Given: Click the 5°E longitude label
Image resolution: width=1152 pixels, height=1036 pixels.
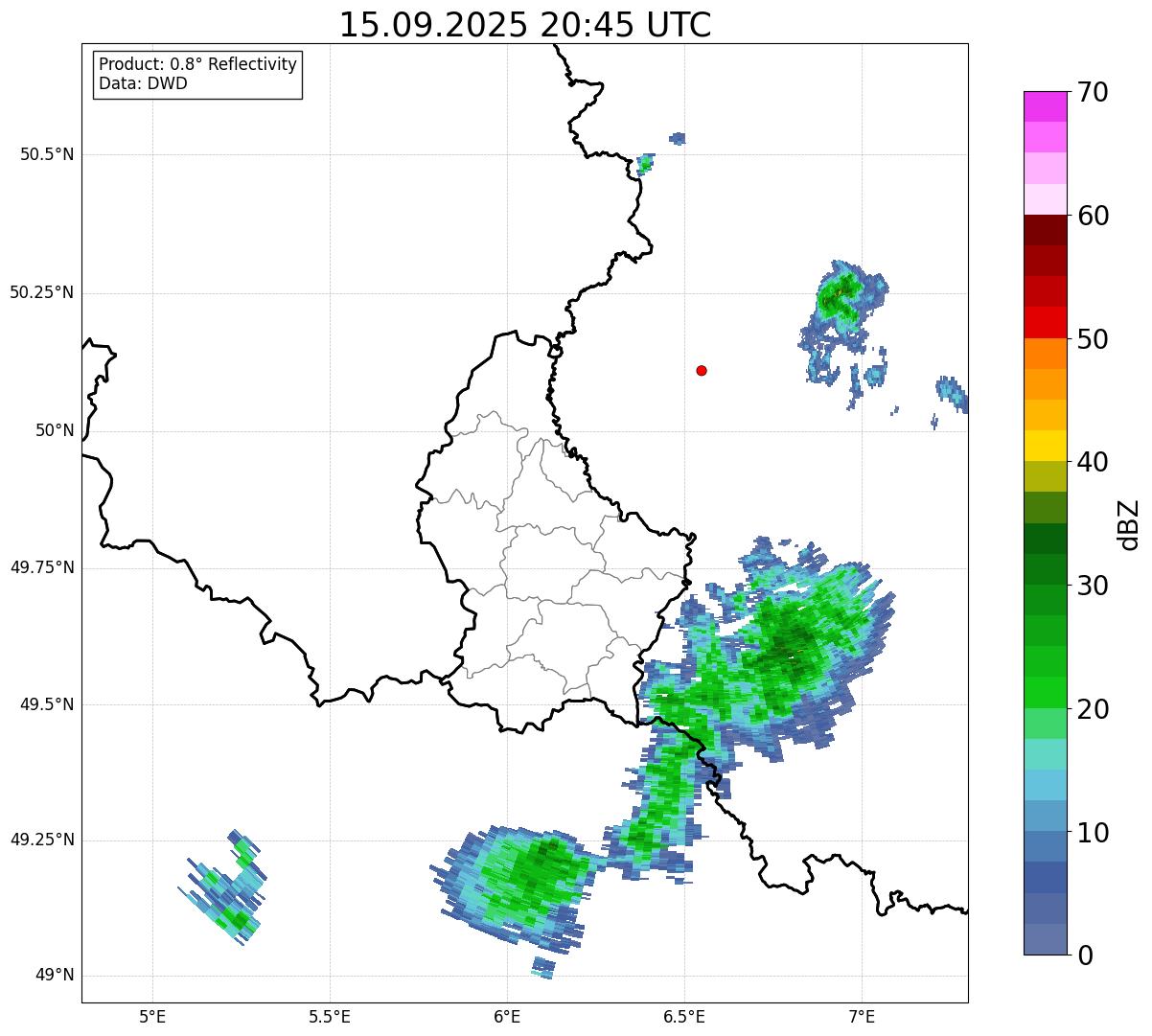Looking at the screenshot, I should point(152,1017).
